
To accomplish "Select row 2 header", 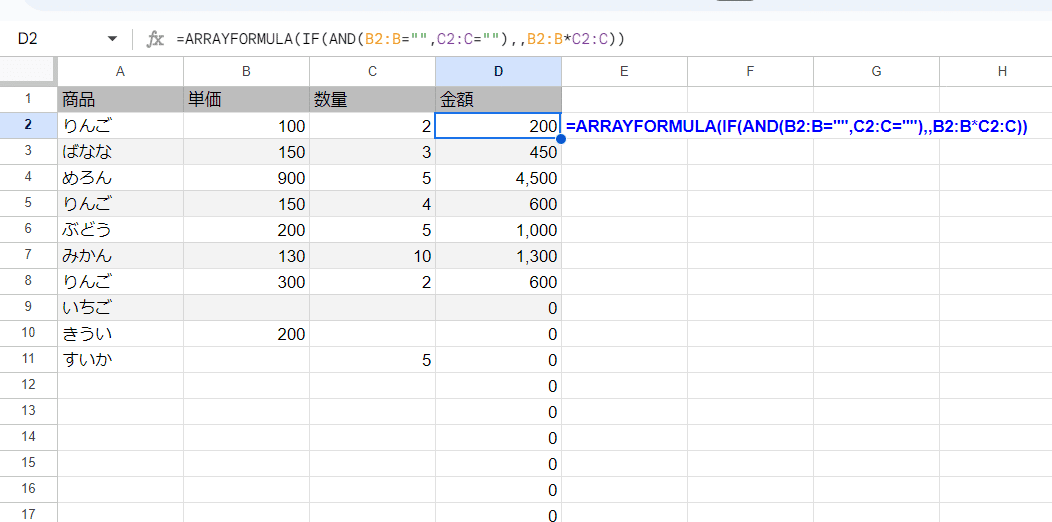I will coord(29,125).
